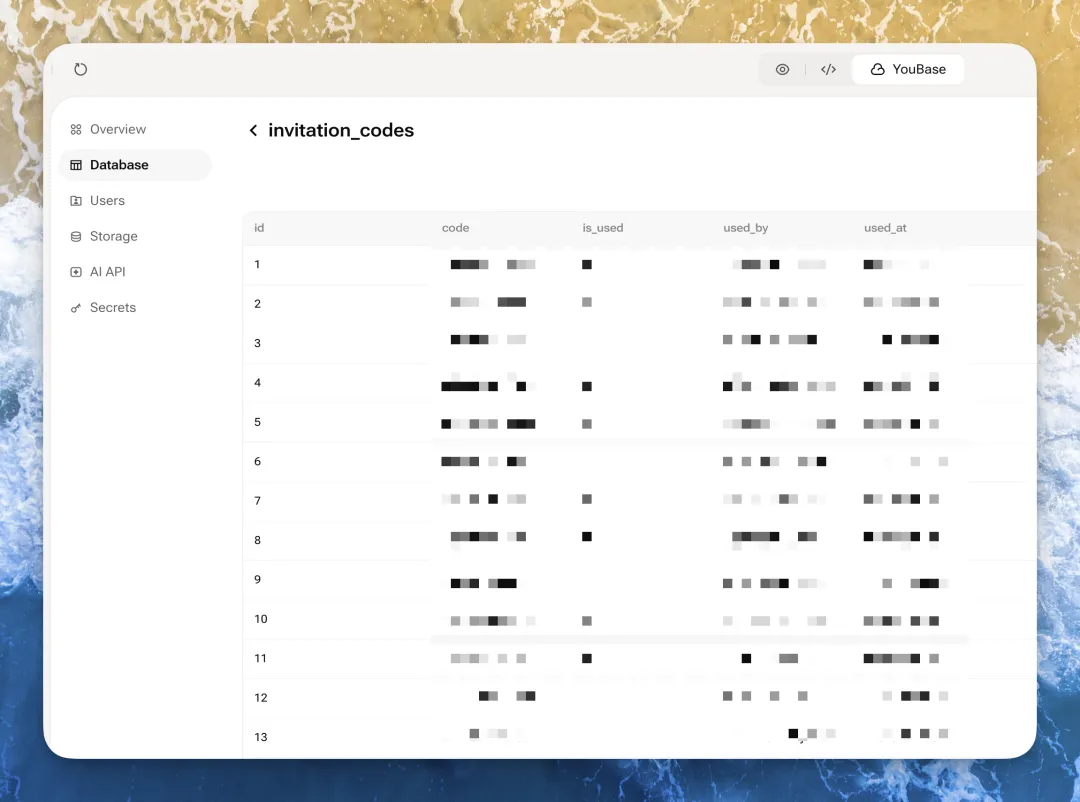Select row with id 6
This screenshot has height=802, width=1080.
pos(258,462)
